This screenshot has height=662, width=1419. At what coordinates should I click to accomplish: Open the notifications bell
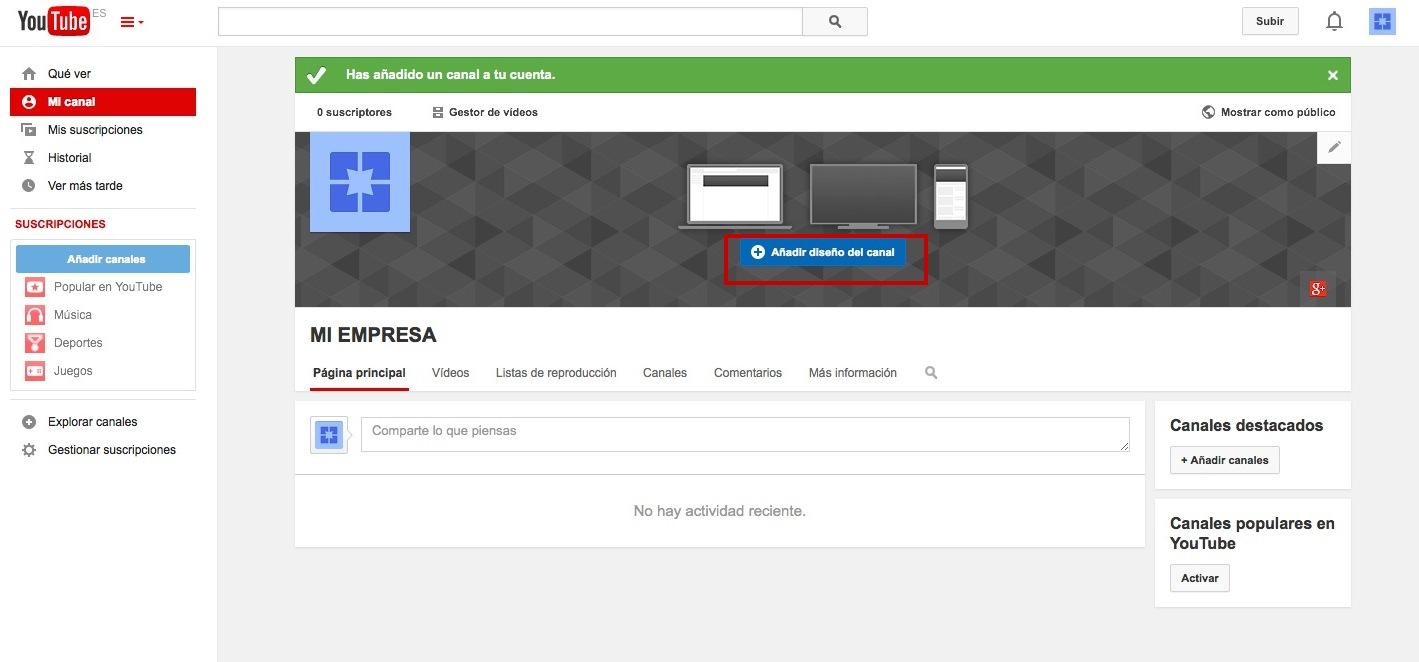click(x=1334, y=21)
